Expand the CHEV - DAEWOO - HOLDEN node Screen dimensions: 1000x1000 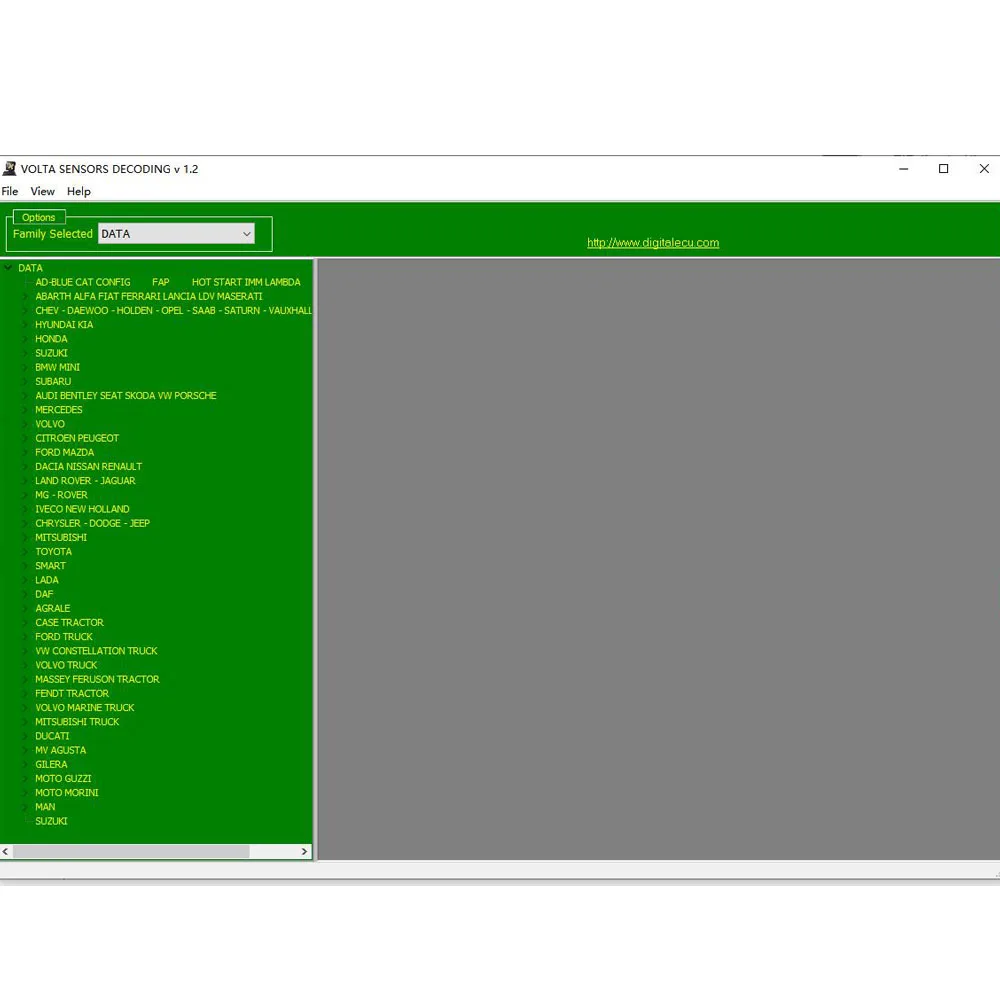click(26, 311)
